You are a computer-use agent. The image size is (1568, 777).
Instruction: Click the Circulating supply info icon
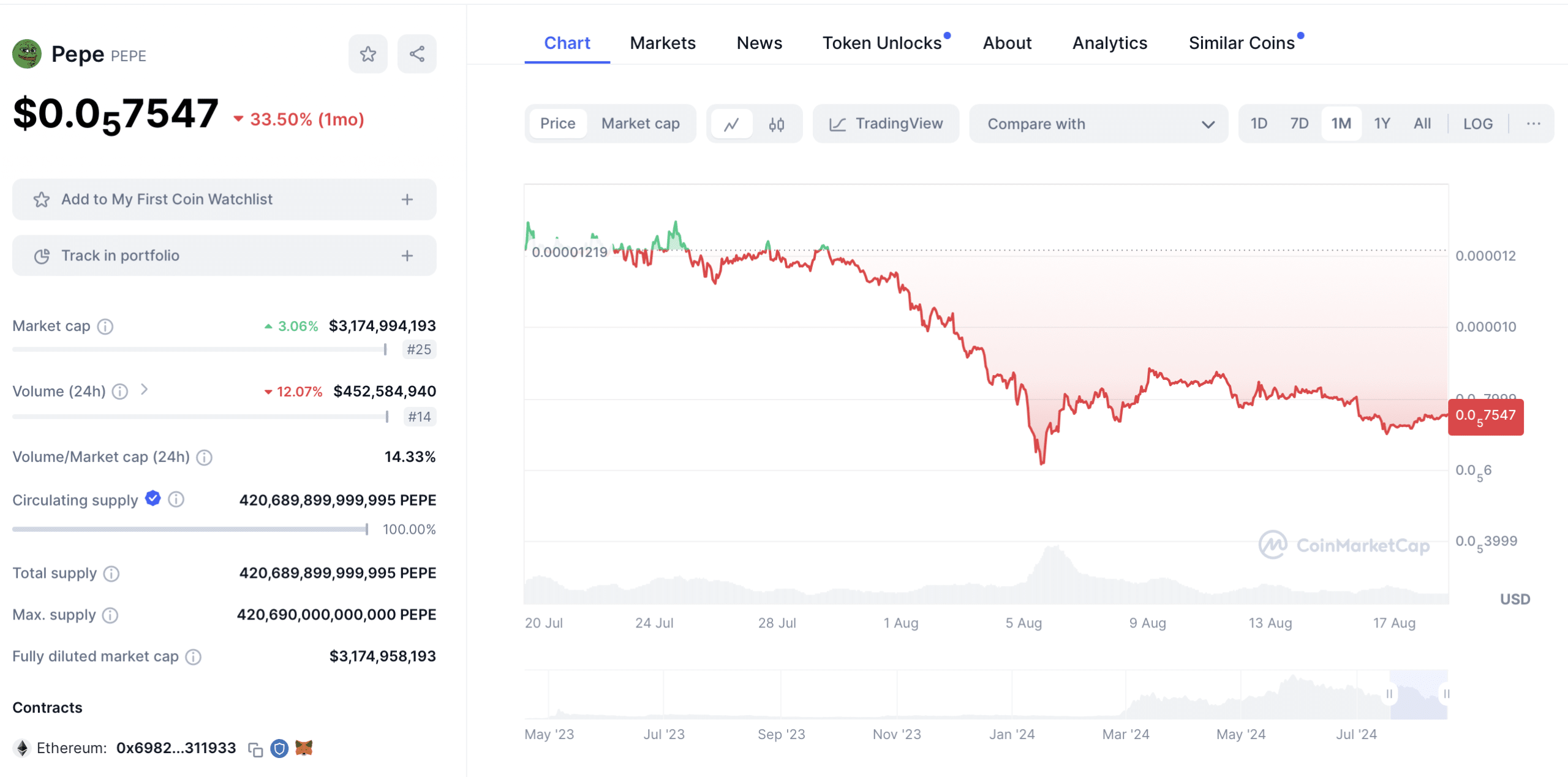coord(176,499)
